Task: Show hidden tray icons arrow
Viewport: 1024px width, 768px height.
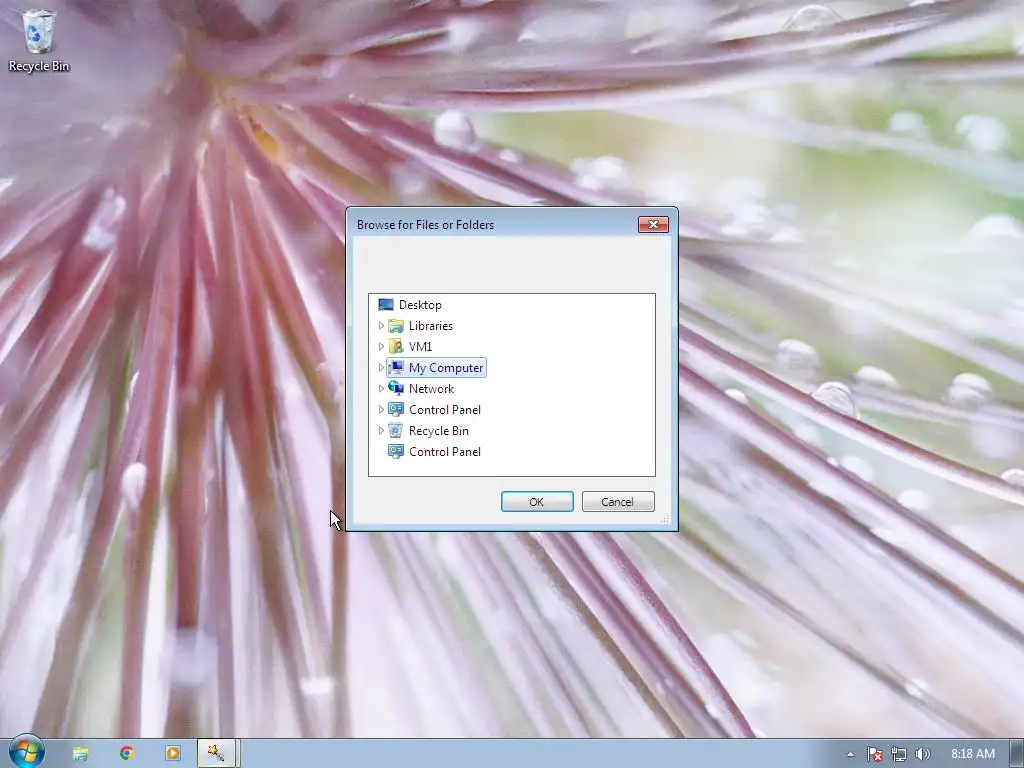Action: tap(850, 754)
